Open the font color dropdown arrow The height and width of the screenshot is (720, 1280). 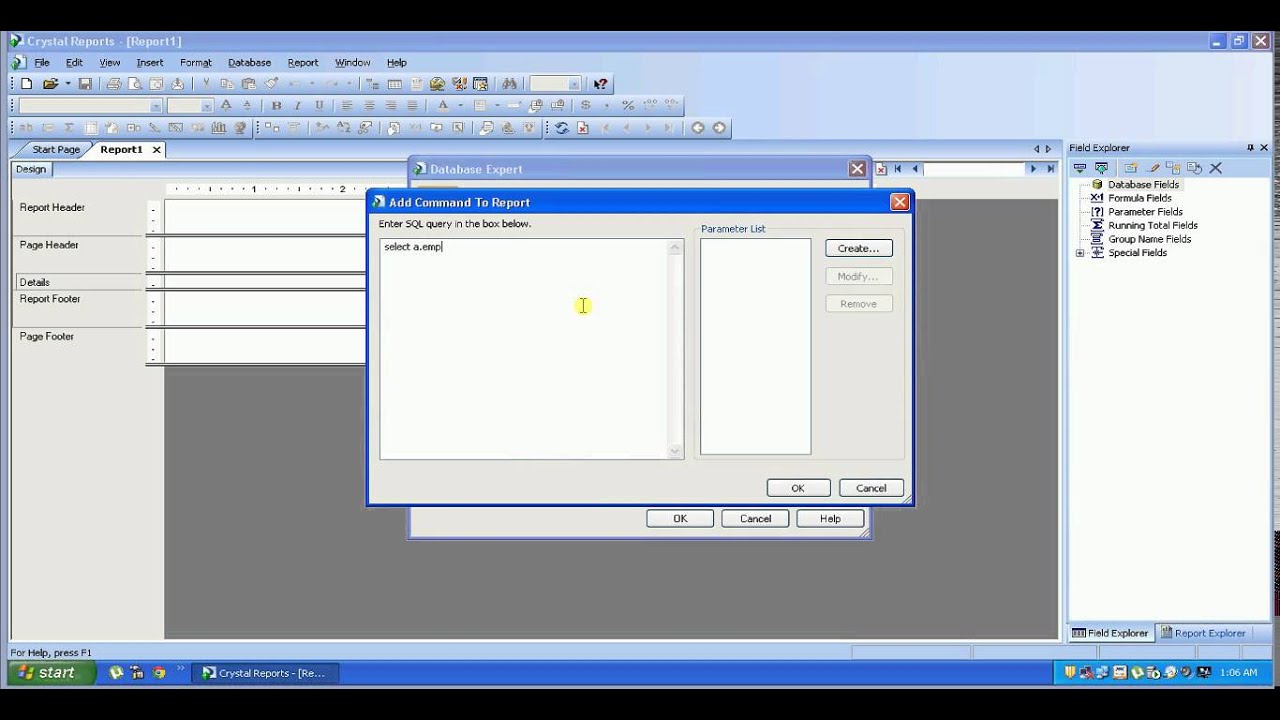[x=460, y=105]
